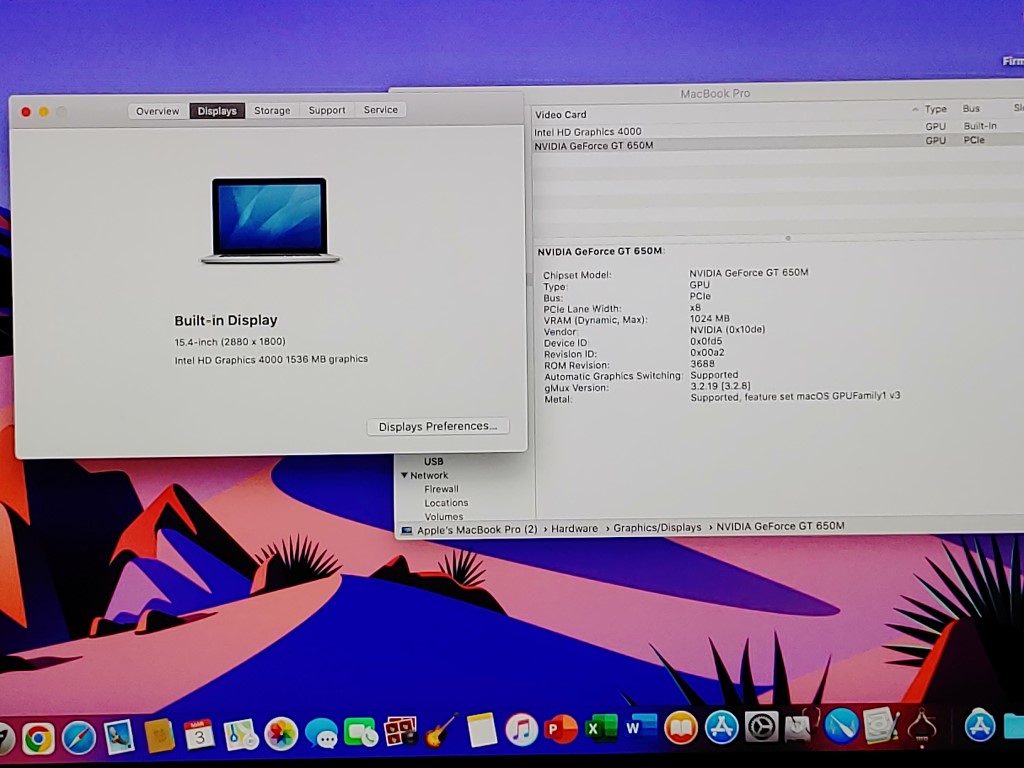Click the ROM Revision value 3688
Image resolution: width=1024 pixels, height=768 pixels.
click(703, 364)
